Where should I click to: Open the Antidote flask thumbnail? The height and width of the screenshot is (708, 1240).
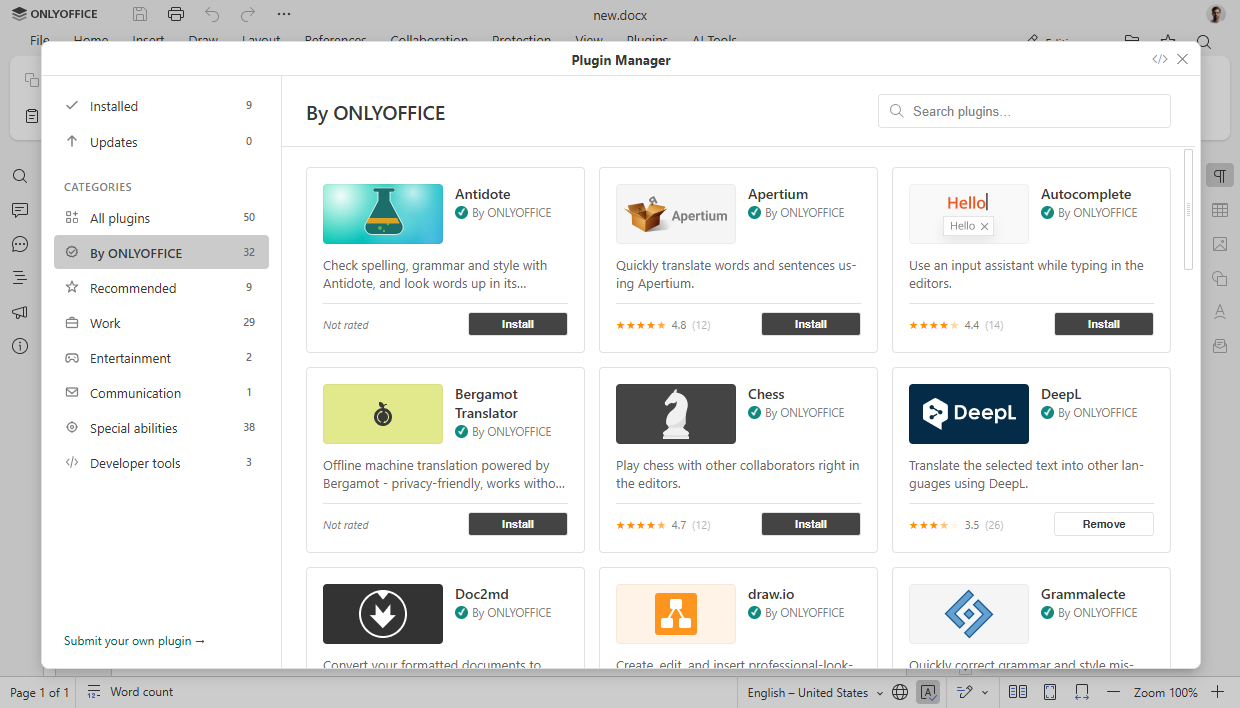[x=383, y=214]
